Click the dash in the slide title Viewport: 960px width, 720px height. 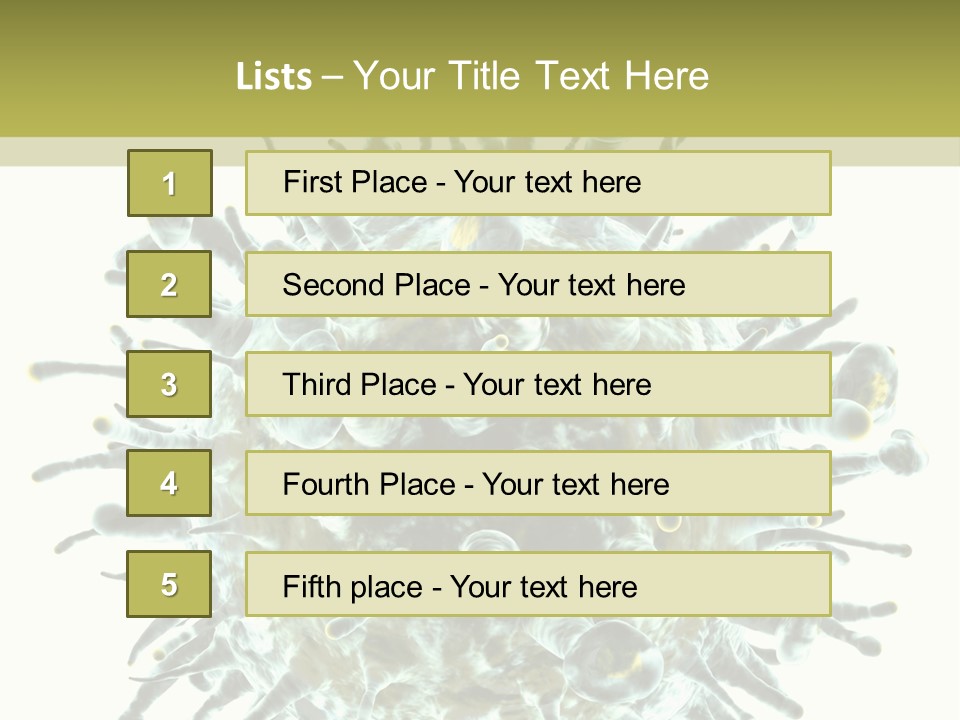coord(332,78)
